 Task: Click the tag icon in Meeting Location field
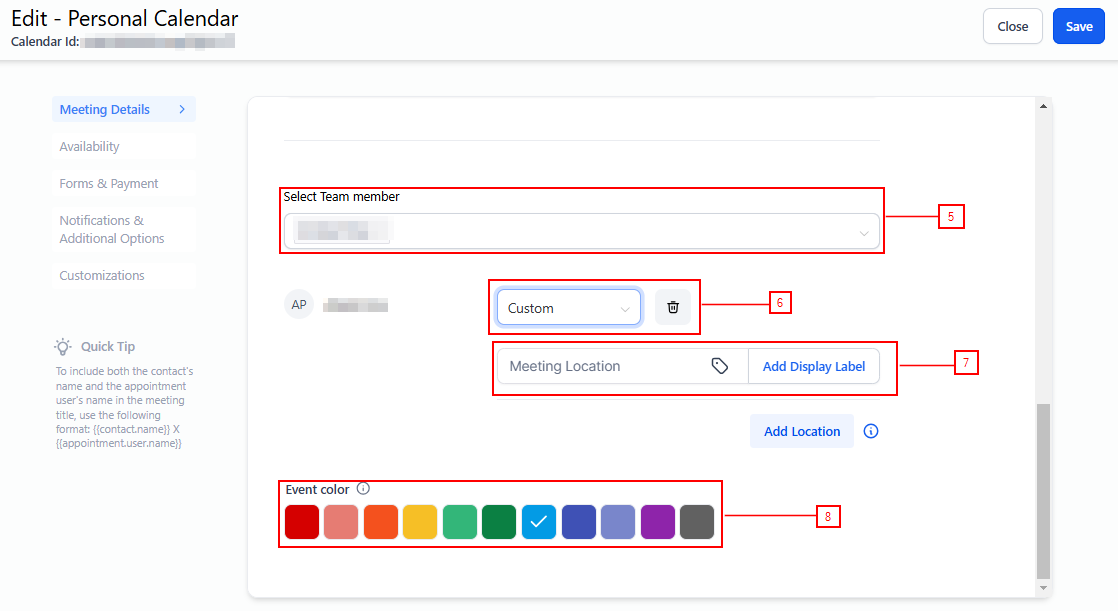tap(719, 366)
